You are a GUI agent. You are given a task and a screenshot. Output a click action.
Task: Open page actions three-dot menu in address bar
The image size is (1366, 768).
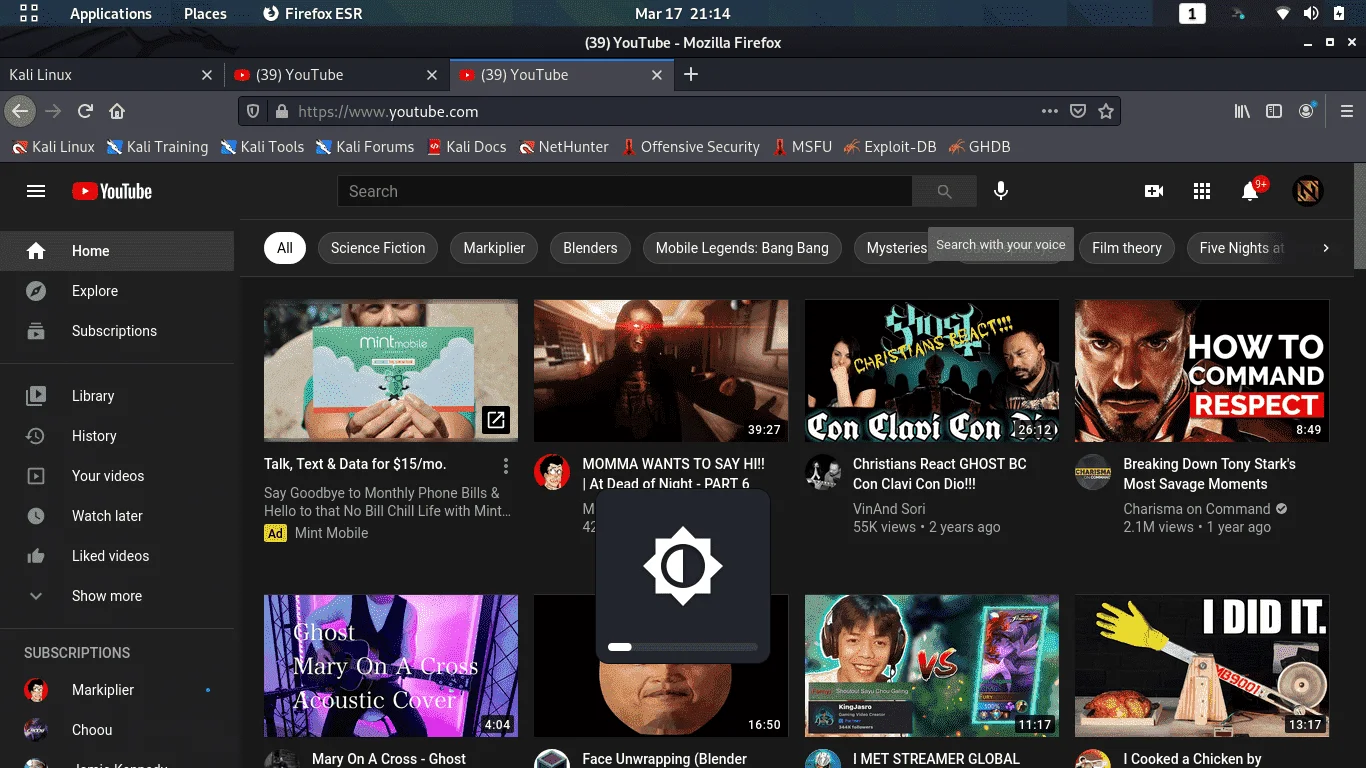1049,111
